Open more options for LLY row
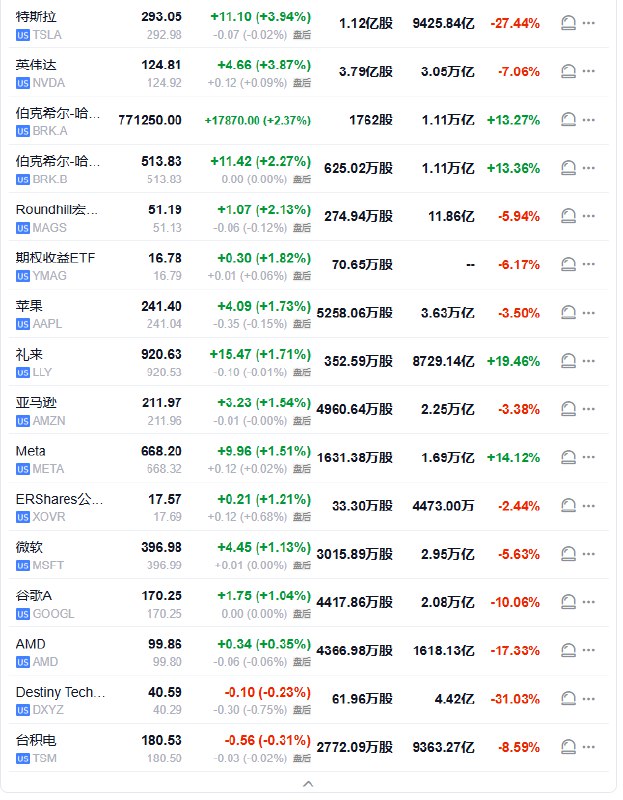The image size is (623, 800). pos(589,361)
